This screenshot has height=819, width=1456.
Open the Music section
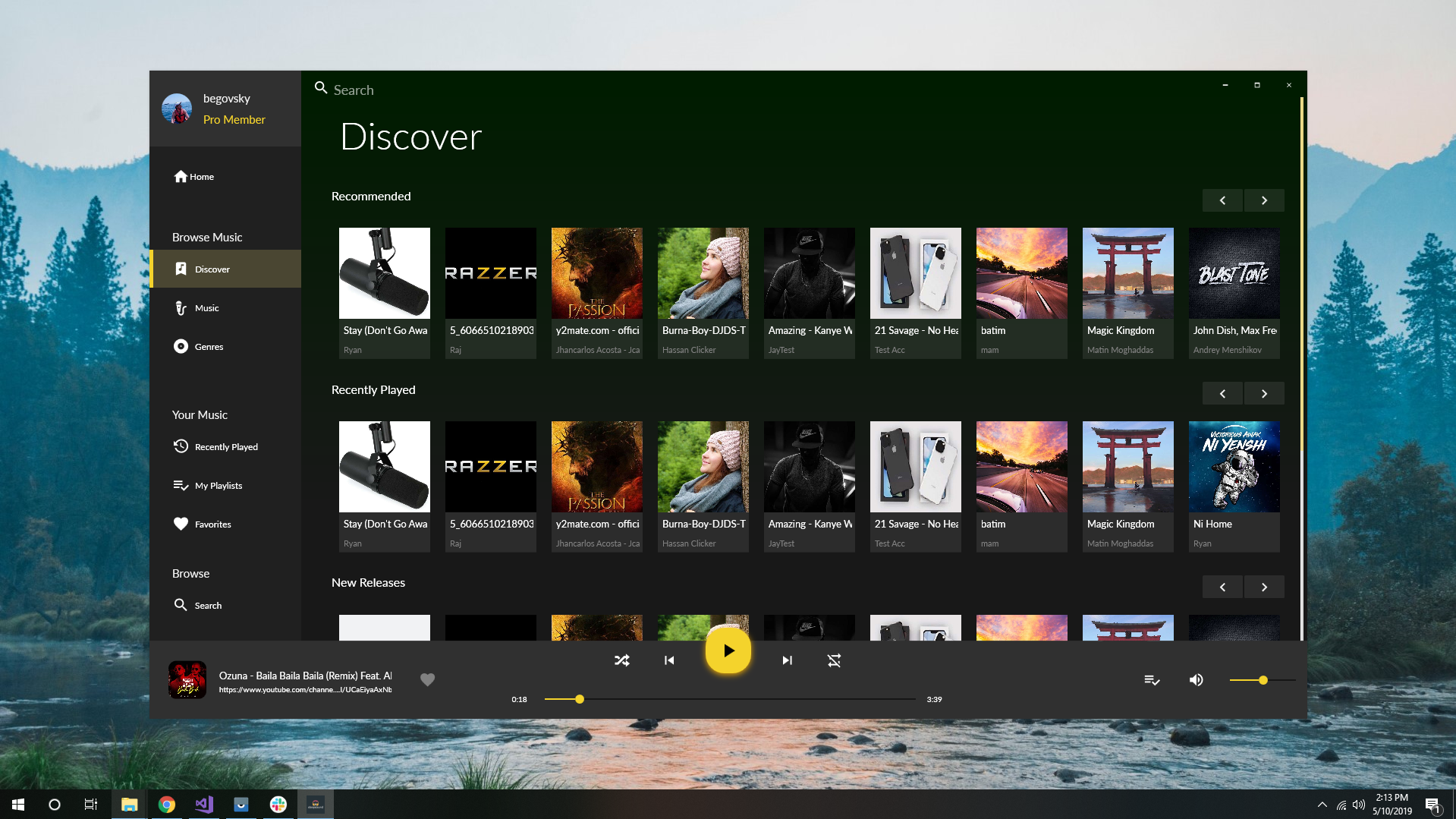coord(206,307)
